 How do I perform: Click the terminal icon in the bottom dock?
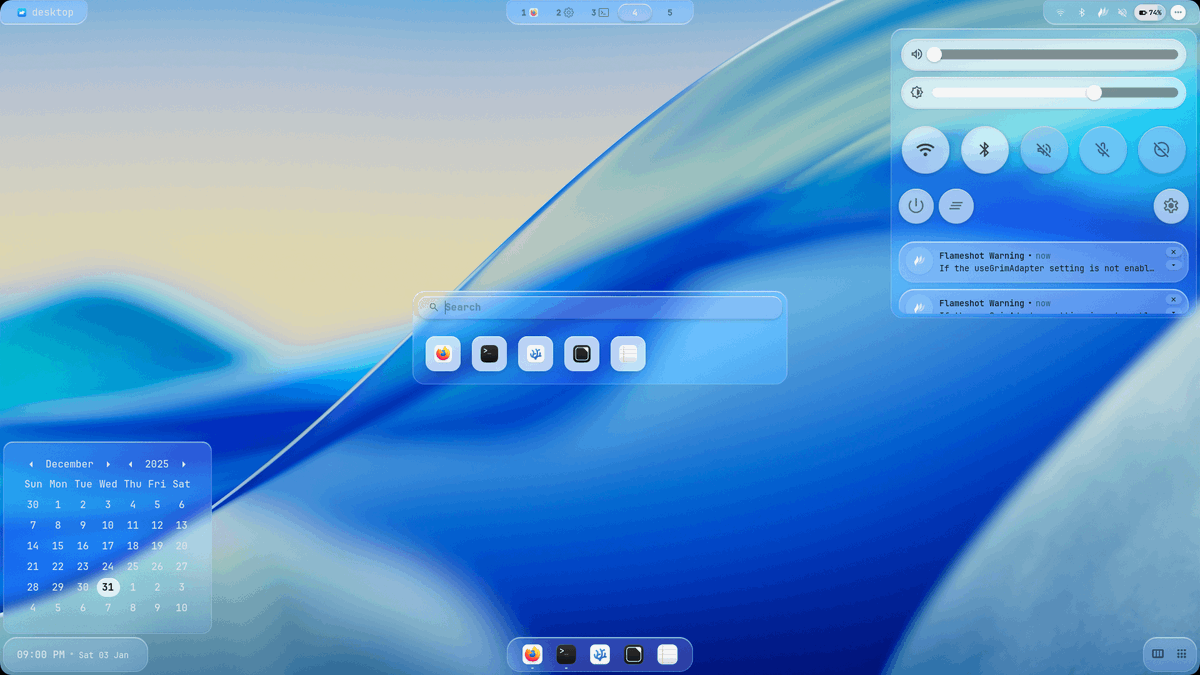coord(566,654)
